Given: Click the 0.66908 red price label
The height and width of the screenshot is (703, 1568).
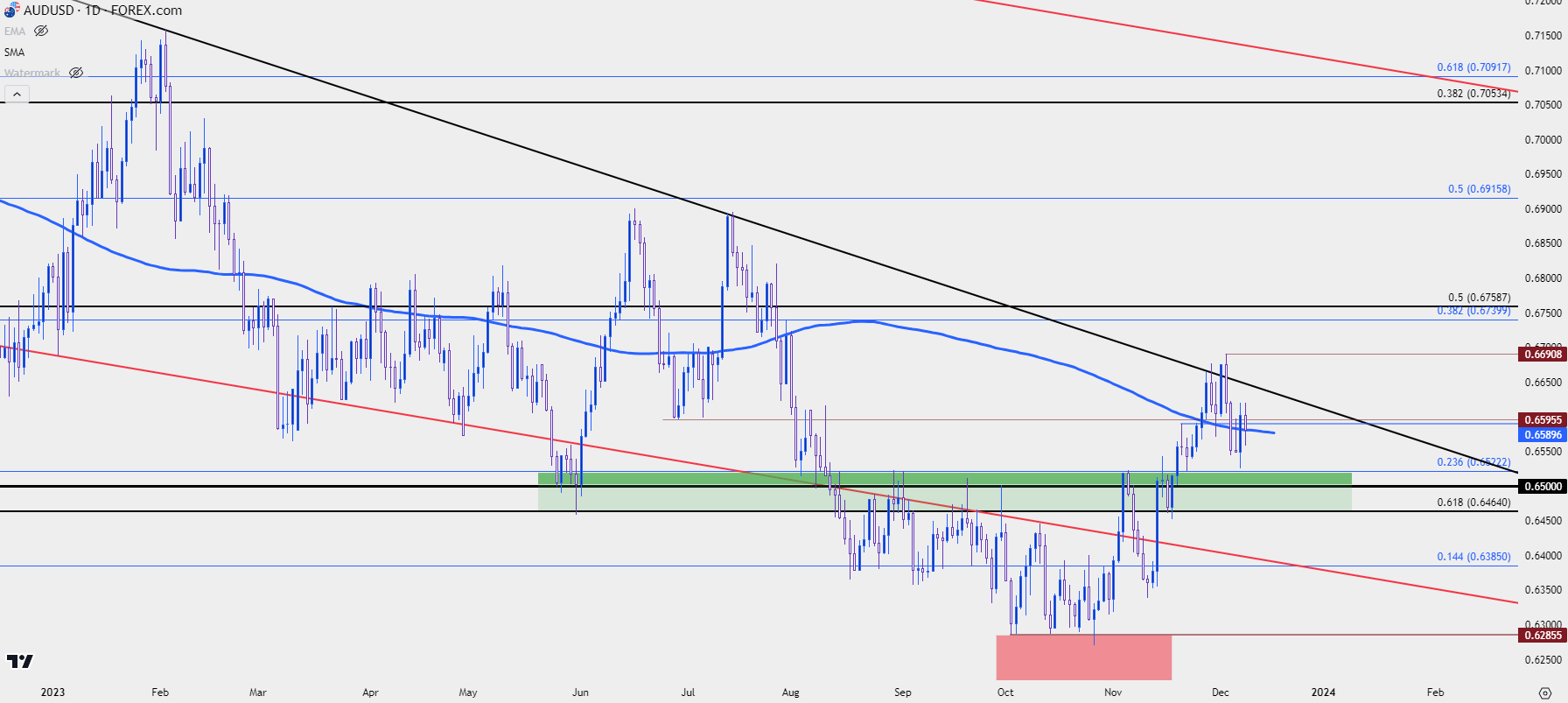Looking at the screenshot, I should (1543, 355).
